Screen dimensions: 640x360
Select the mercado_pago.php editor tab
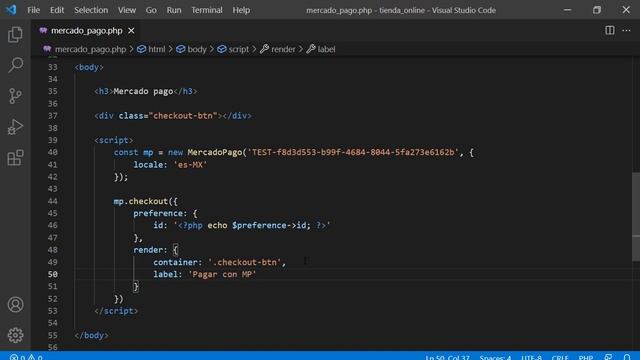pyautogui.click(x=87, y=31)
